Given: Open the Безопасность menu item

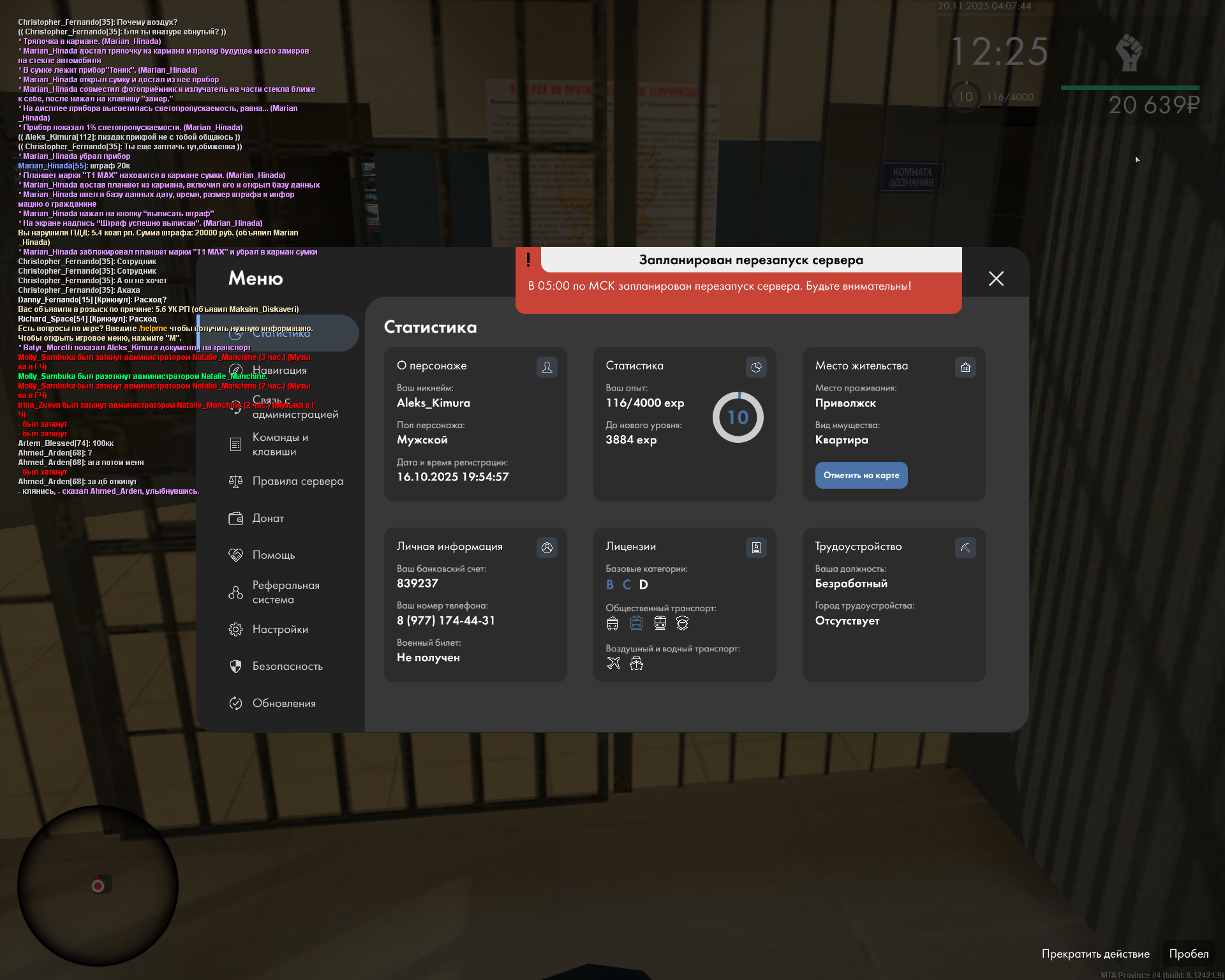Looking at the screenshot, I should 287,666.
